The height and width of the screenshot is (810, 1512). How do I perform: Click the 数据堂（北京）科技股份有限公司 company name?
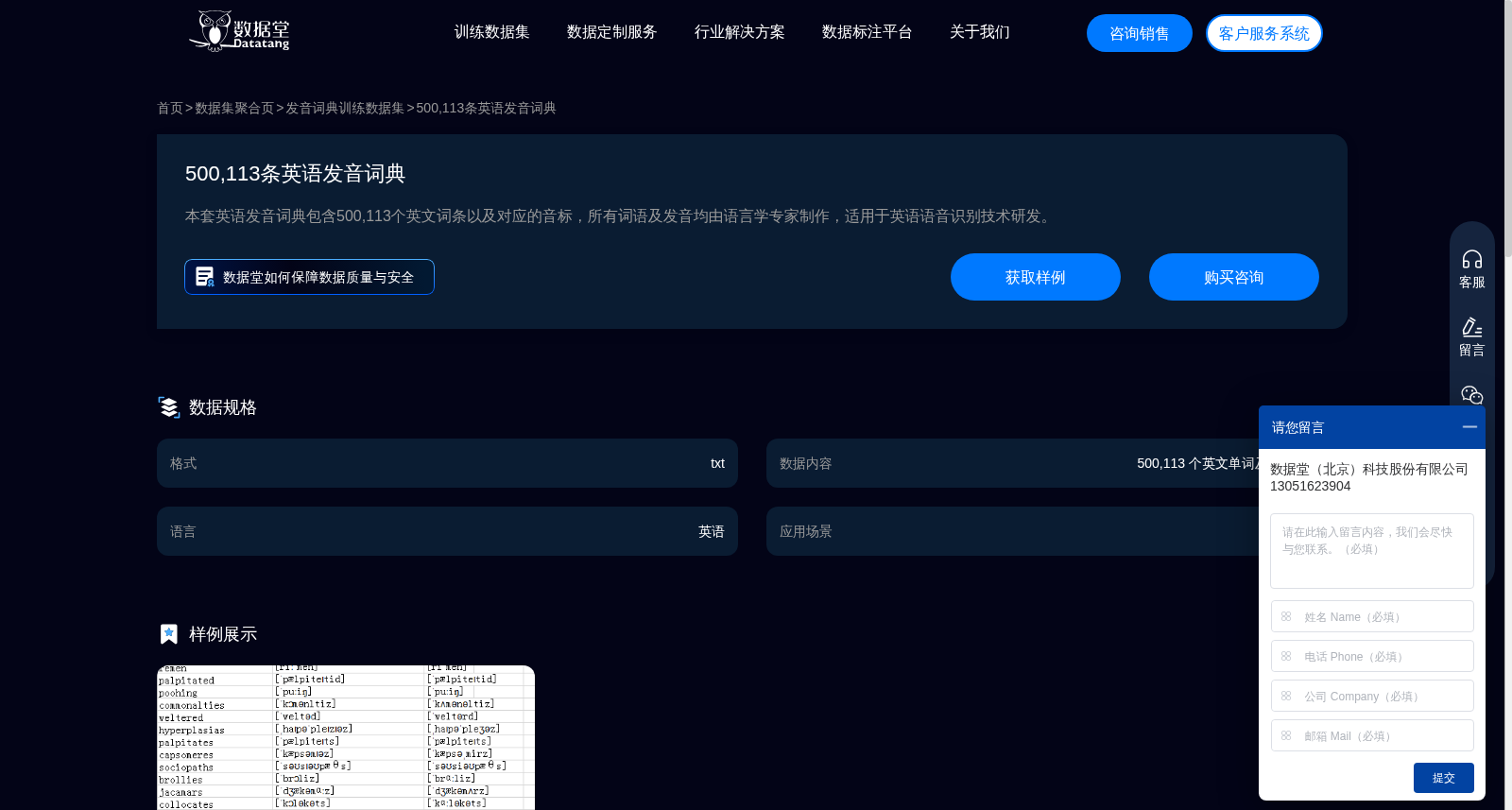1369,469
